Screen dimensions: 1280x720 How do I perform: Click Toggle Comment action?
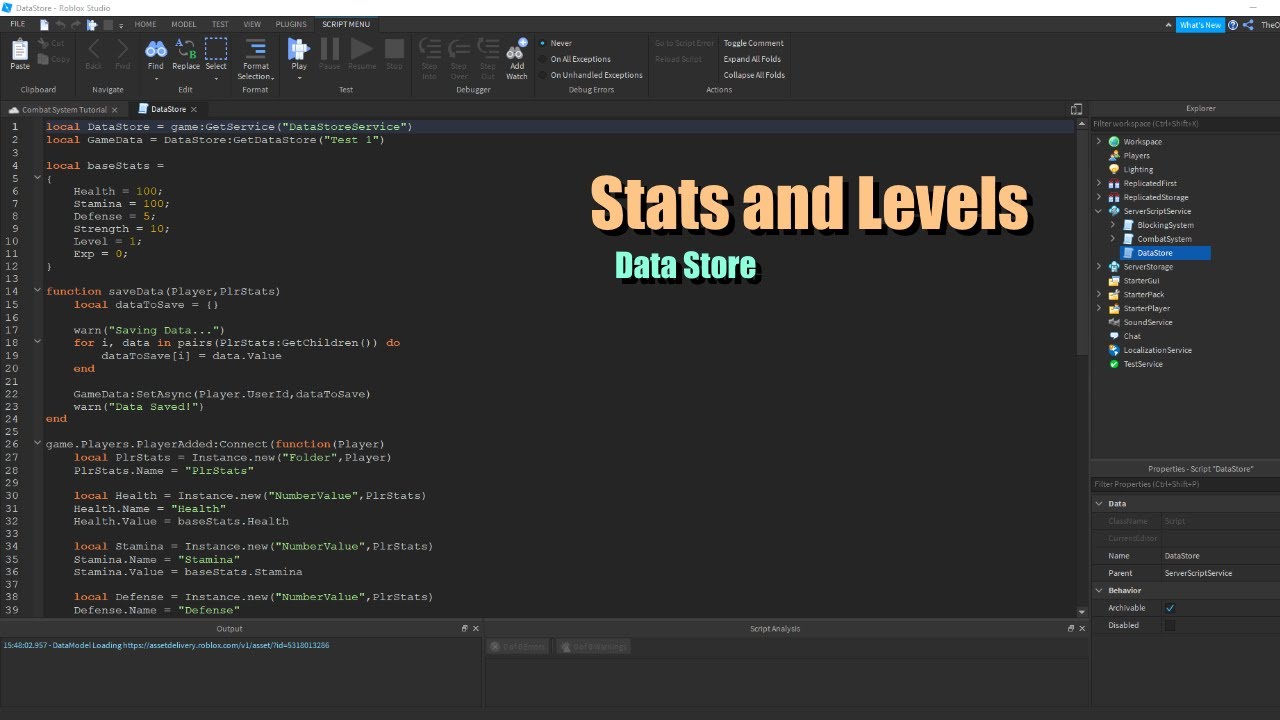point(754,44)
